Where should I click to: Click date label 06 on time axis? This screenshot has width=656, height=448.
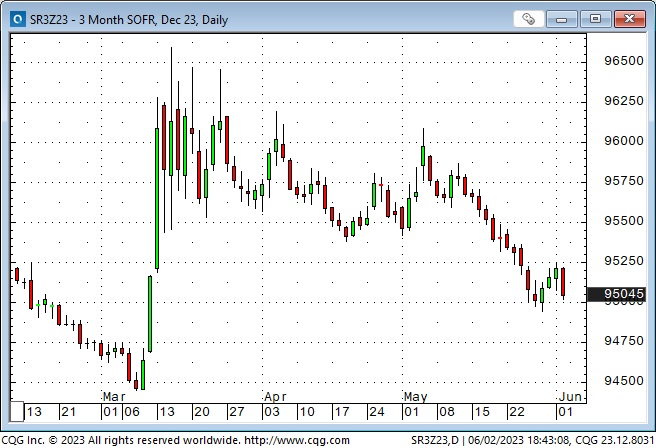[131, 412]
